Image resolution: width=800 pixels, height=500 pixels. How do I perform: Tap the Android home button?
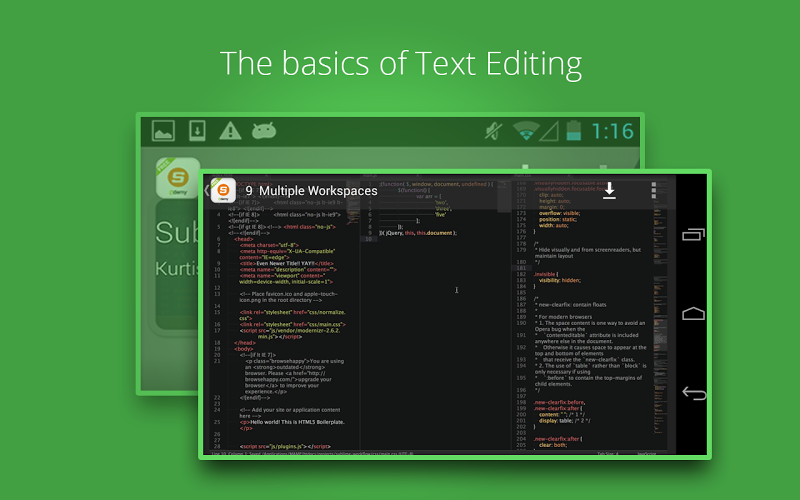point(693,313)
